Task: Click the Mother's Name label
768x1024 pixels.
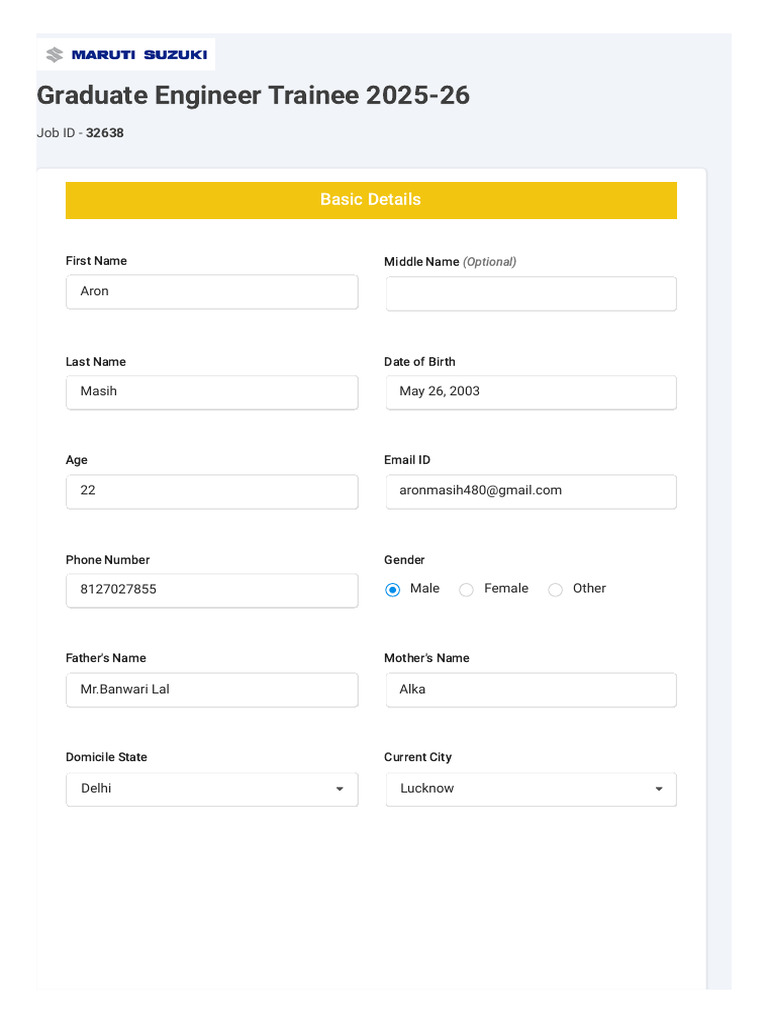Action: click(x=426, y=658)
